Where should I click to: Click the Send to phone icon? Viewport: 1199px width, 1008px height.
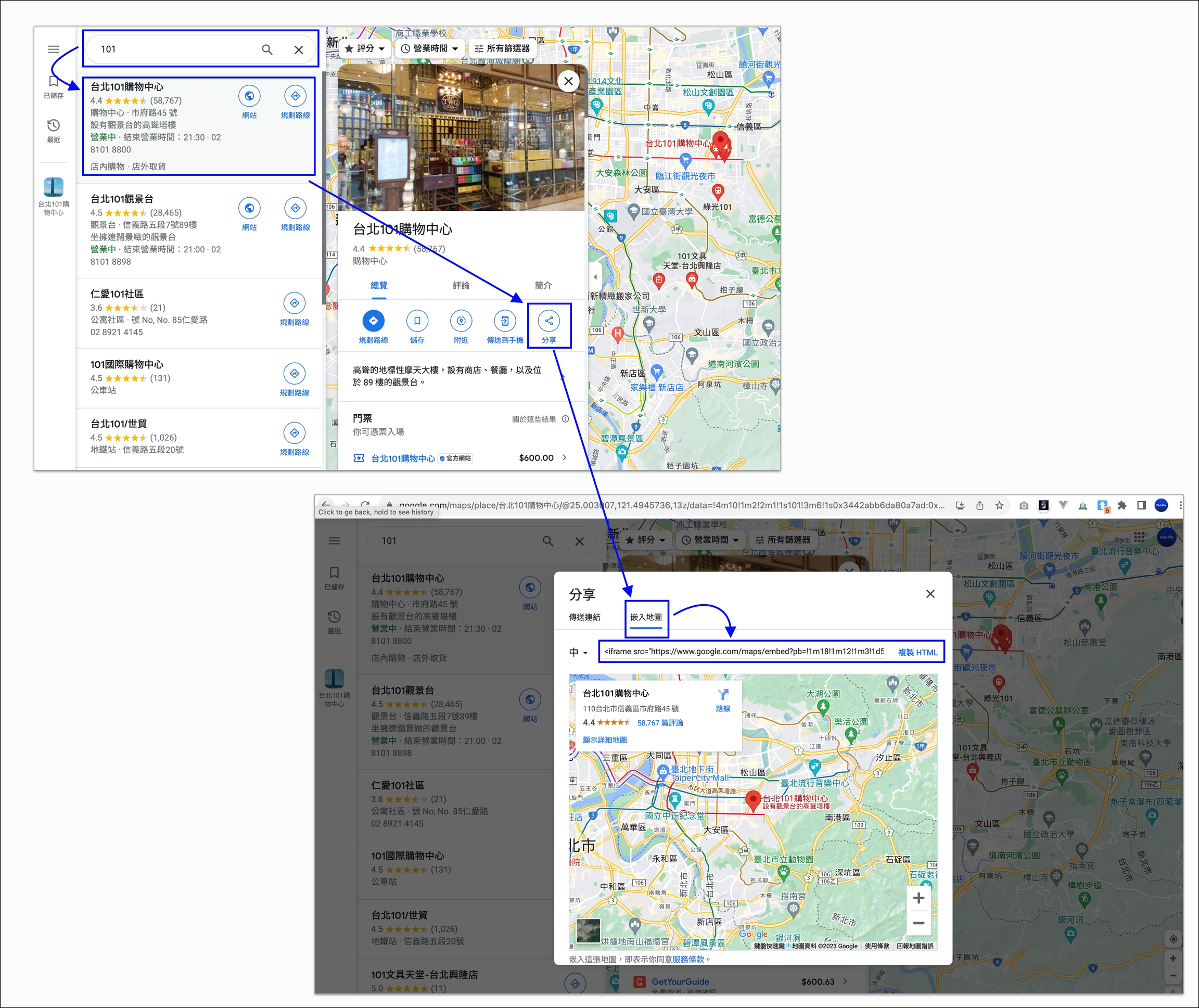pyautogui.click(x=505, y=321)
